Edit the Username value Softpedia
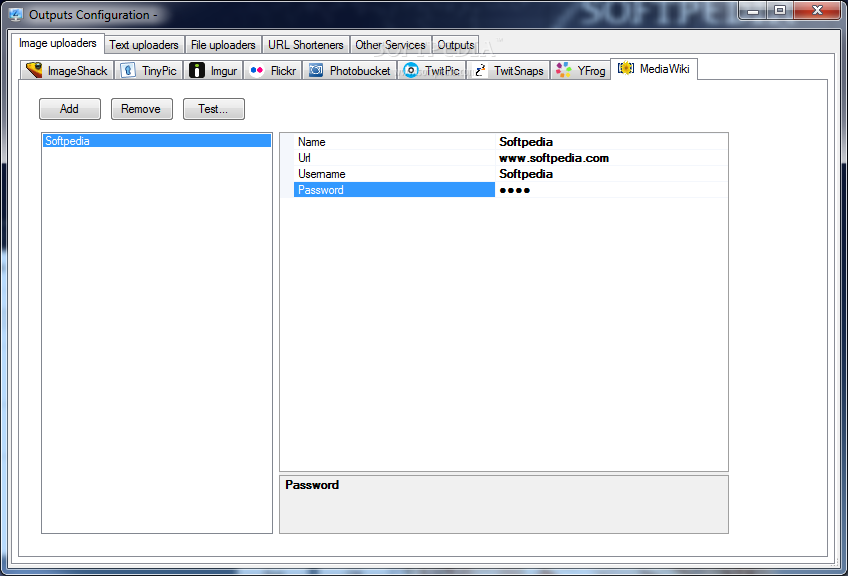The image size is (848, 576). 612,174
